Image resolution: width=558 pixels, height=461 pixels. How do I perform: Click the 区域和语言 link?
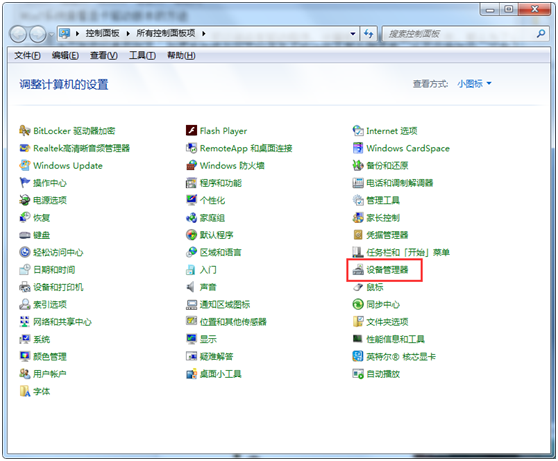tap(220, 252)
